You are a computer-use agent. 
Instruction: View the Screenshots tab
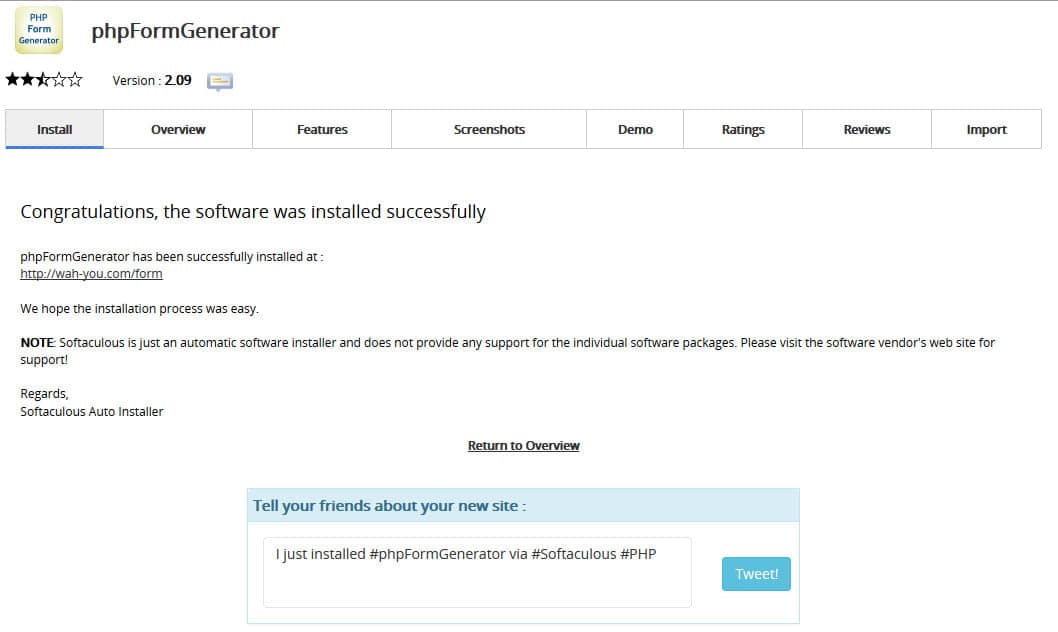(489, 130)
